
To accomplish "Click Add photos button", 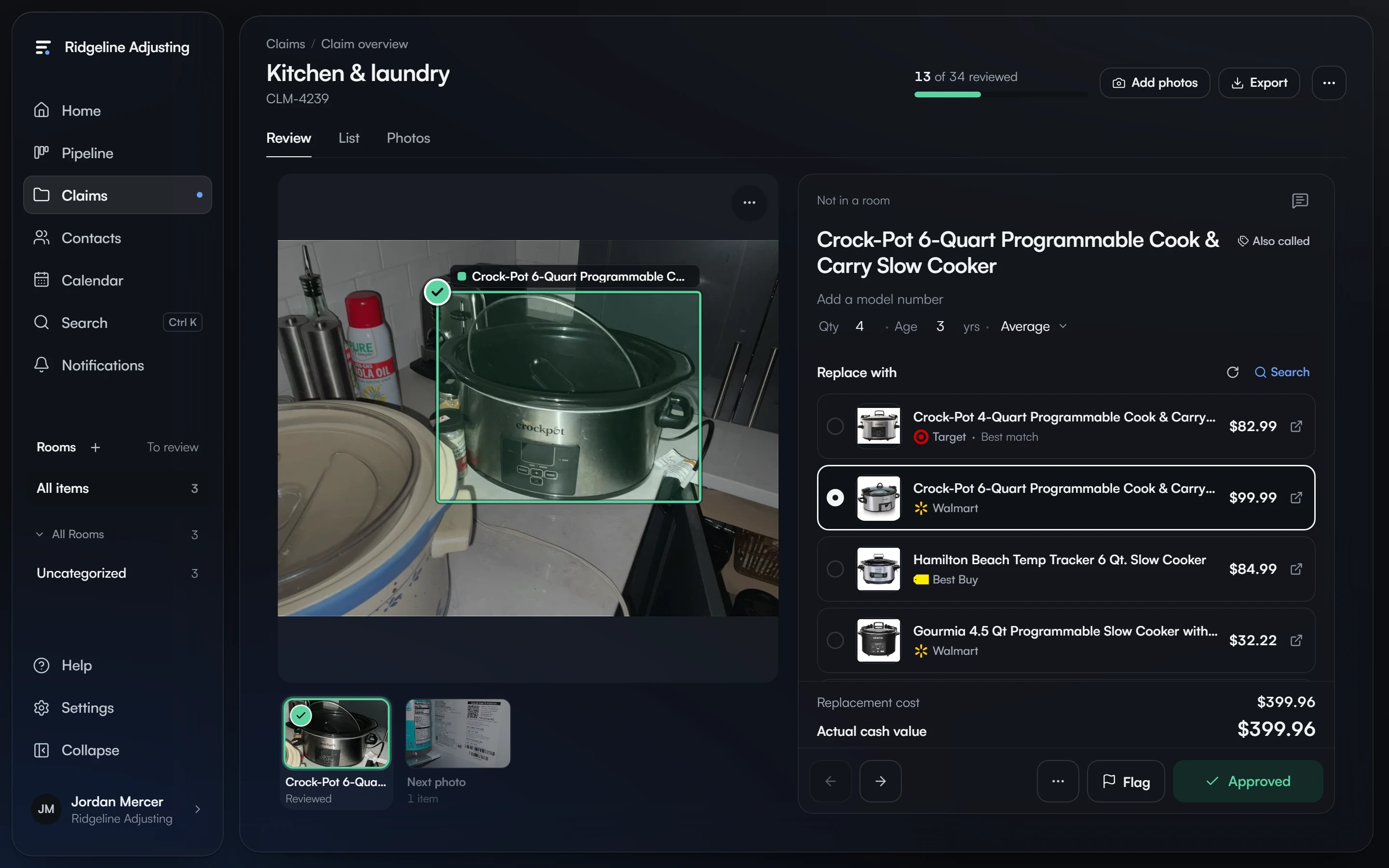I will pos(1154,82).
